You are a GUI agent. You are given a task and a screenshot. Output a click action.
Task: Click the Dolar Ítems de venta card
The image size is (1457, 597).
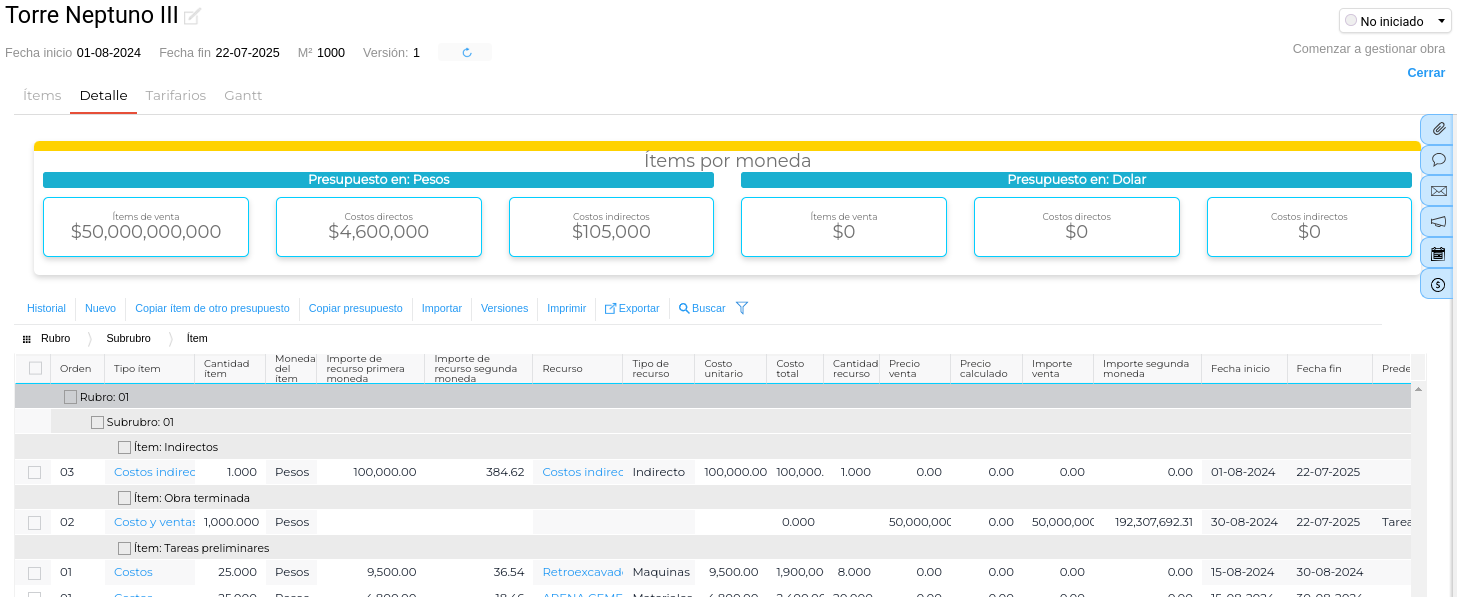tap(844, 227)
